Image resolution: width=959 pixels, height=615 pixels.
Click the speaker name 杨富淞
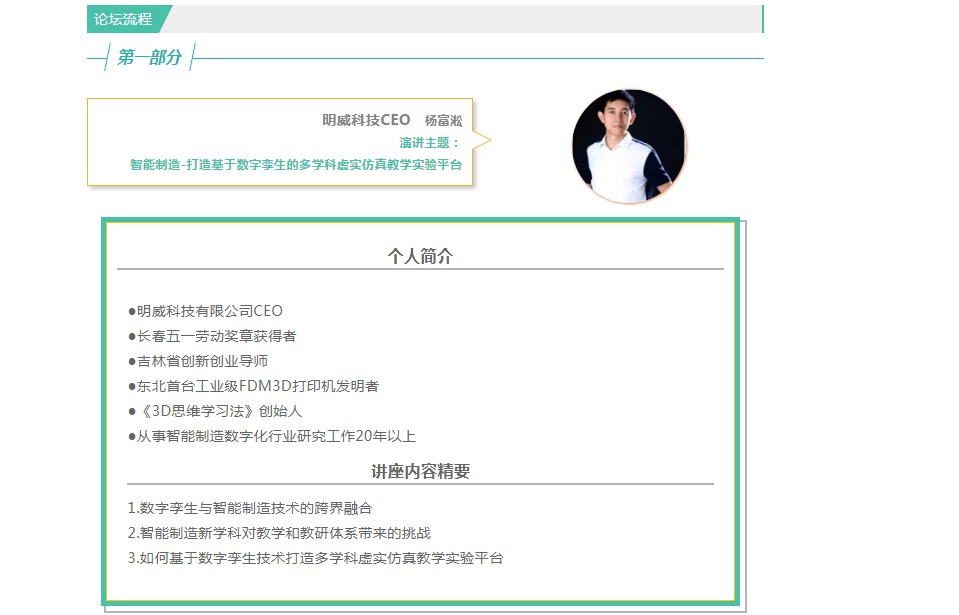coord(443,120)
